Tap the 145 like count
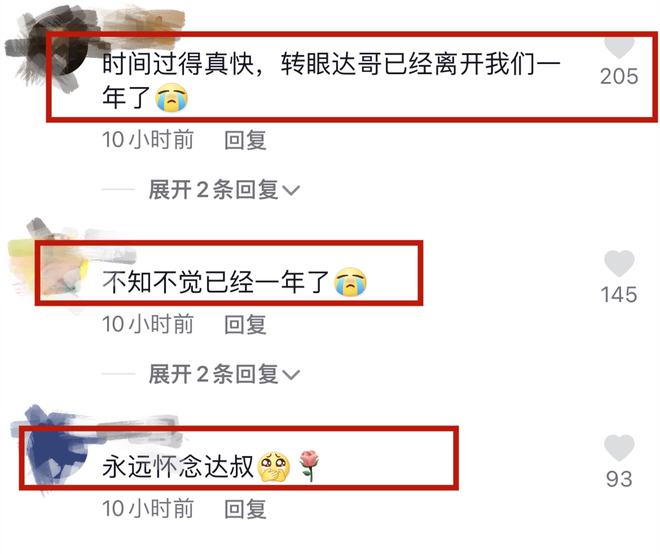Screen dimensions: 660x554 tap(619, 295)
